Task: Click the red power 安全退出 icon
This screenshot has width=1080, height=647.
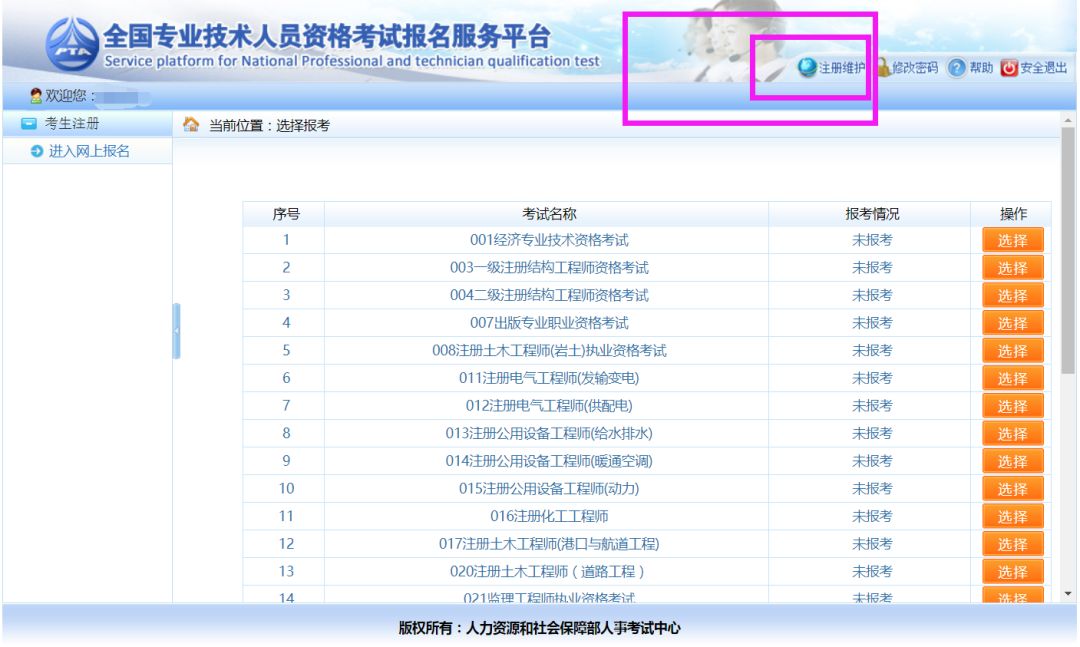Action: coord(1009,67)
